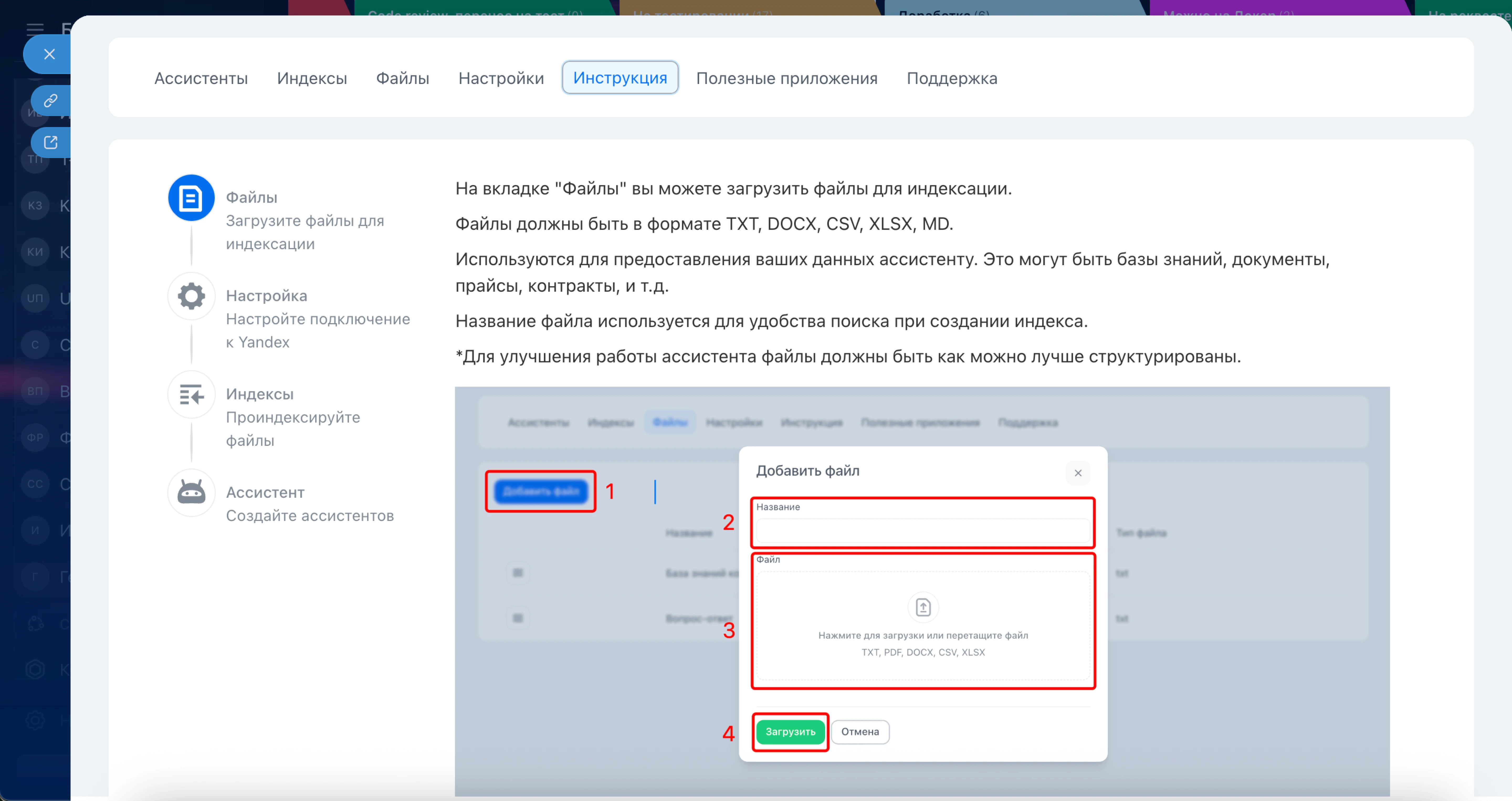Select the ВП avatar in the background sidebar
The height and width of the screenshot is (801, 1512).
(35, 391)
